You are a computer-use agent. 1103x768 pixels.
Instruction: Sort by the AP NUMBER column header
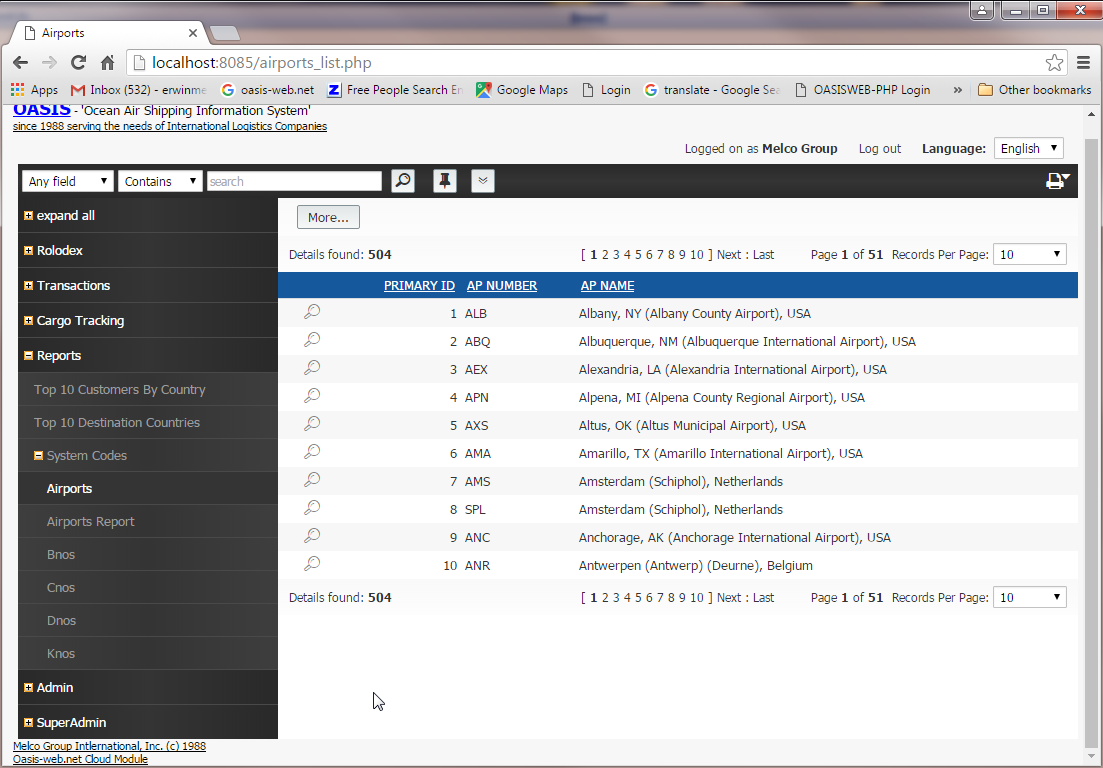click(502, 286)
